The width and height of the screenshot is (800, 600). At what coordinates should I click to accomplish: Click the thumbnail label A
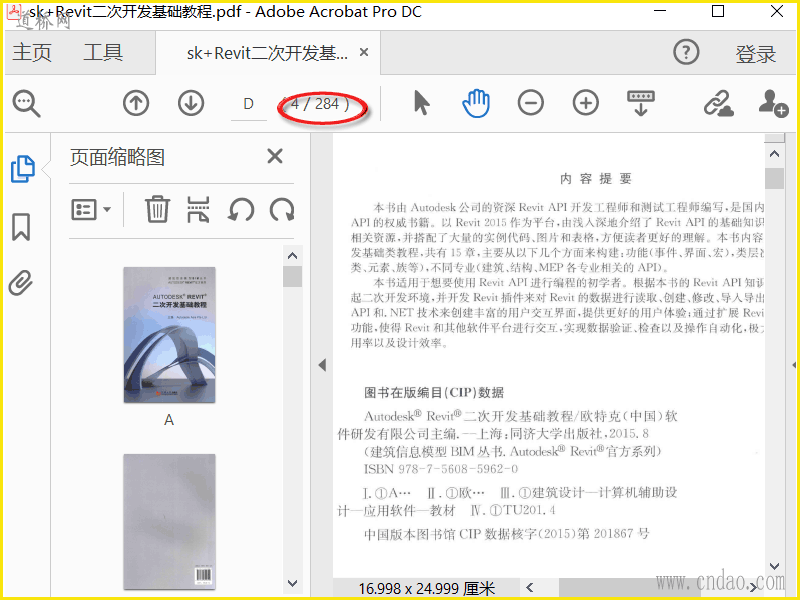169,420
